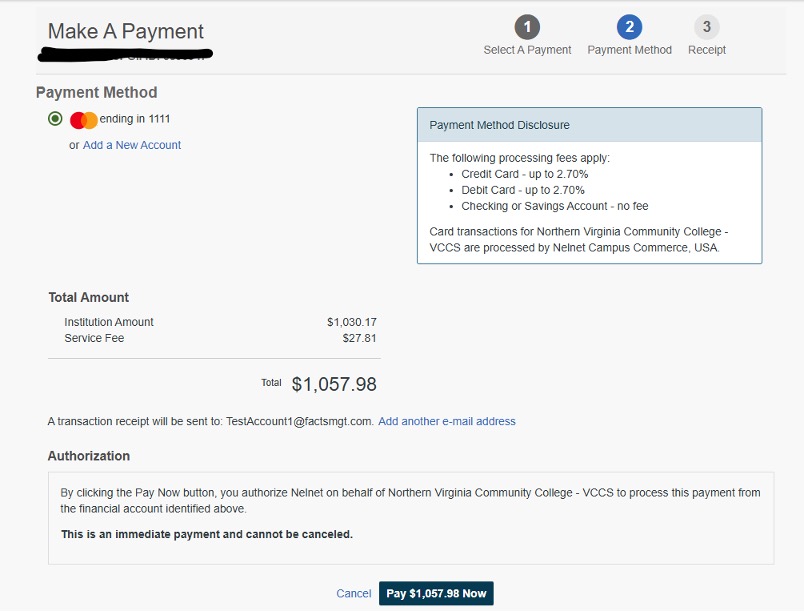This screenshot has width=804, height=612.
Task: Click the TestAccount1@factsmgt.com receipt email
Action: click(299, 421)
